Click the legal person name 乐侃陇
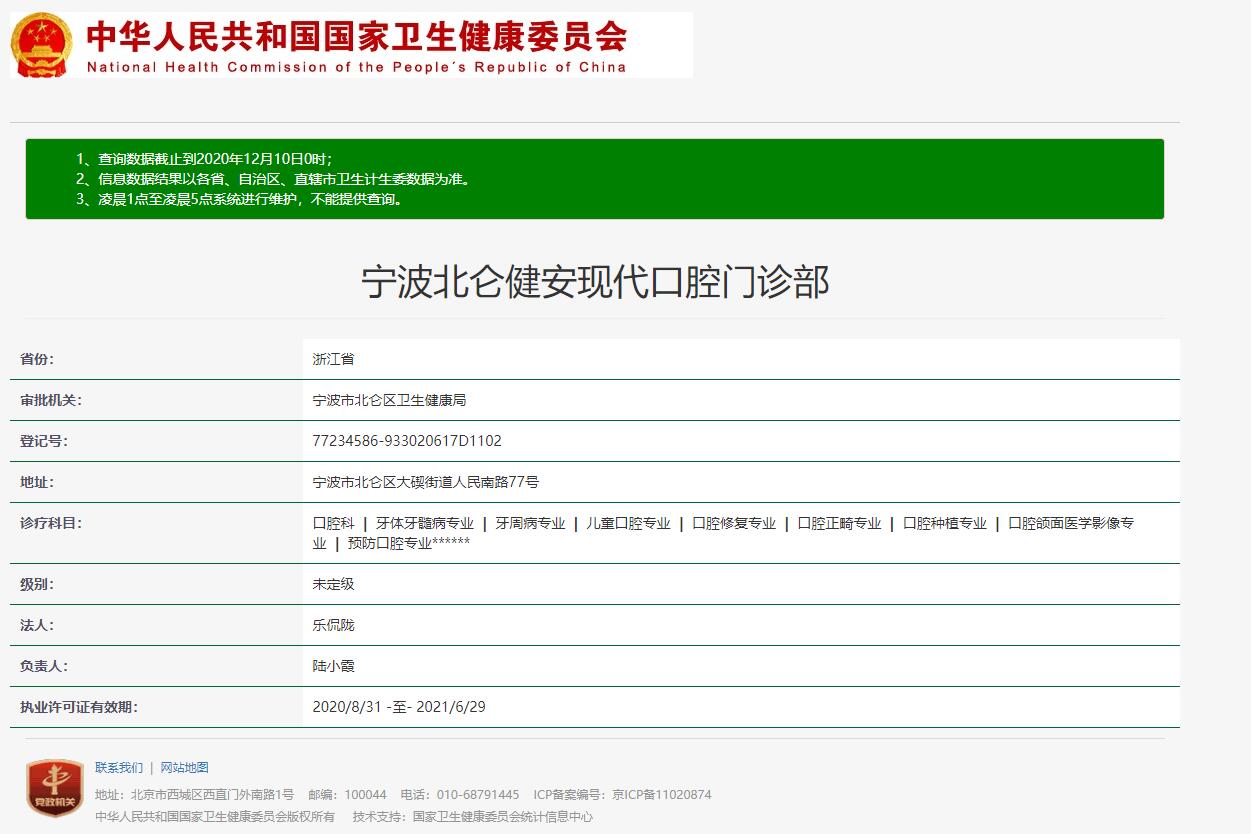Screen dimensions: 1251x834 point(333,625)
